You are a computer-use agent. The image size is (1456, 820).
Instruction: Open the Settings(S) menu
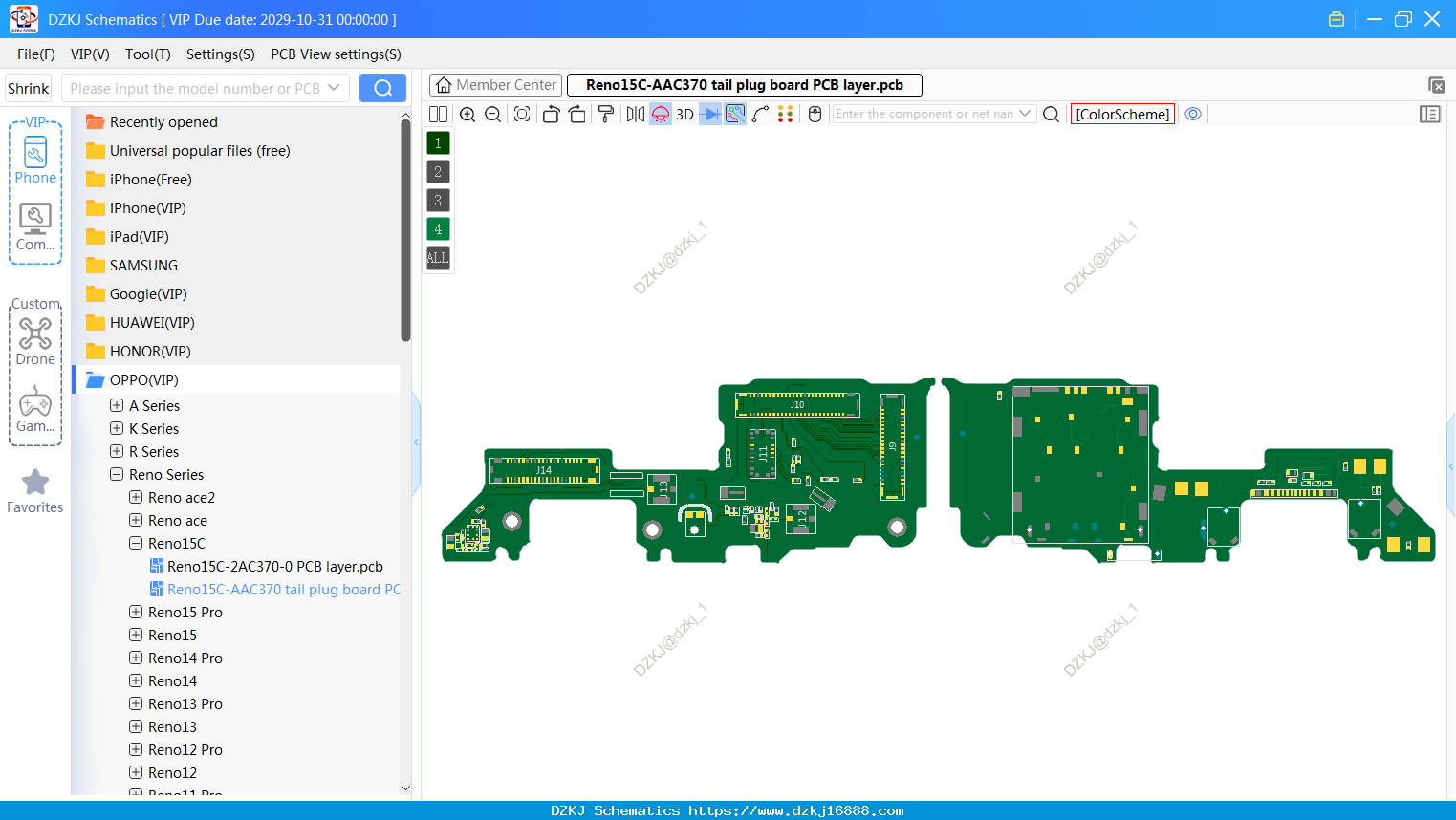pos(221,54)
